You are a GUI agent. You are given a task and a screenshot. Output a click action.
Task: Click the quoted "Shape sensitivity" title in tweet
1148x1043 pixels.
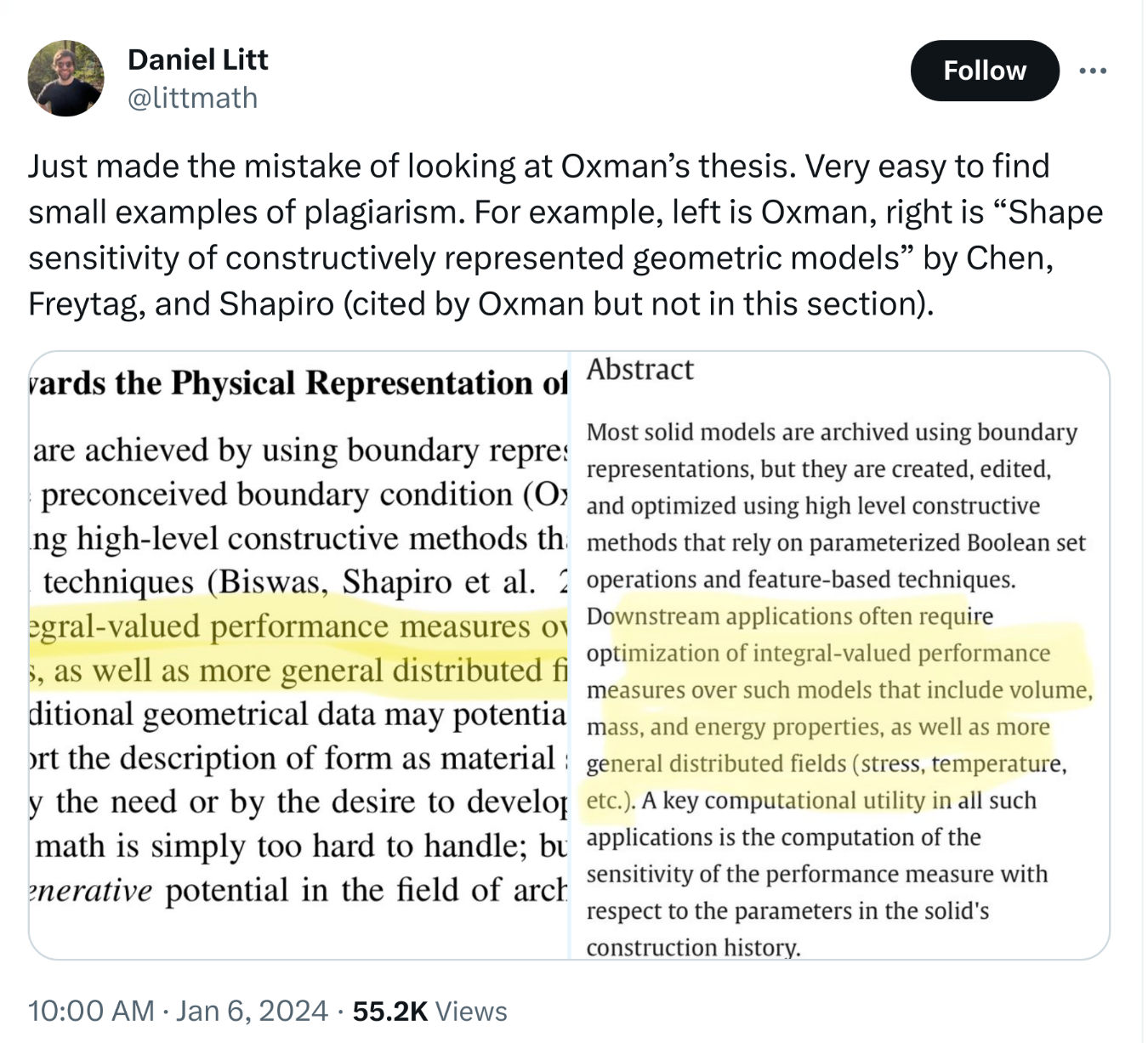1054,212
